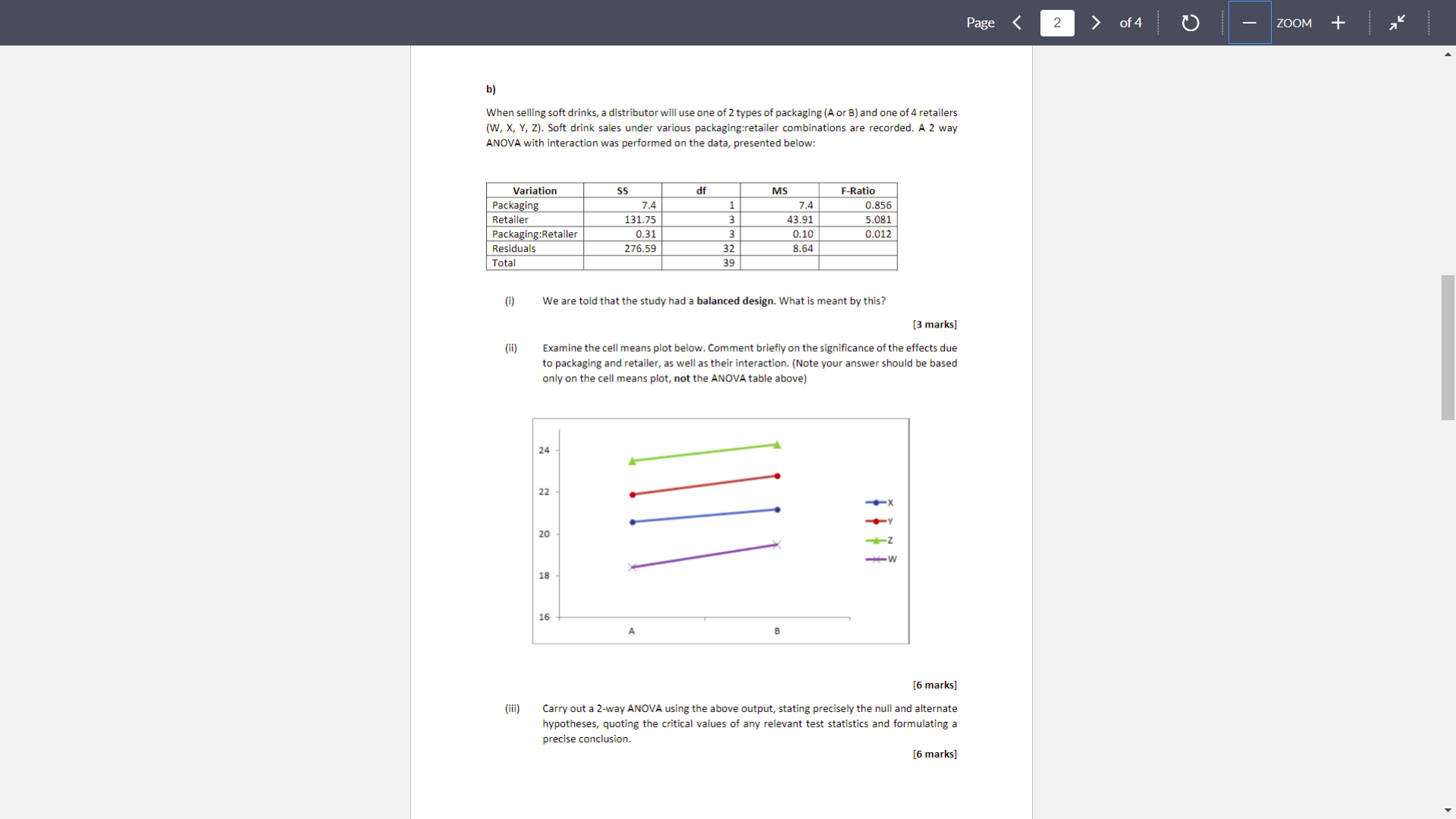
Task: Click the 'of 4' page count label
Action: pyautogui.click(x=1131, y=23)
